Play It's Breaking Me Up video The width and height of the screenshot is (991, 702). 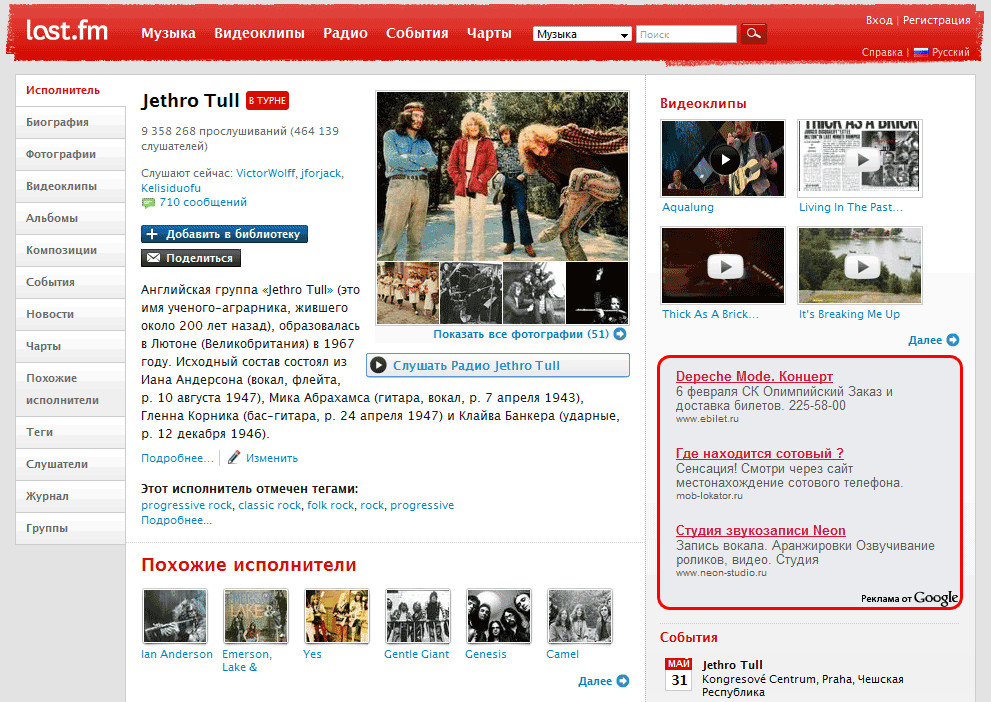860,265
